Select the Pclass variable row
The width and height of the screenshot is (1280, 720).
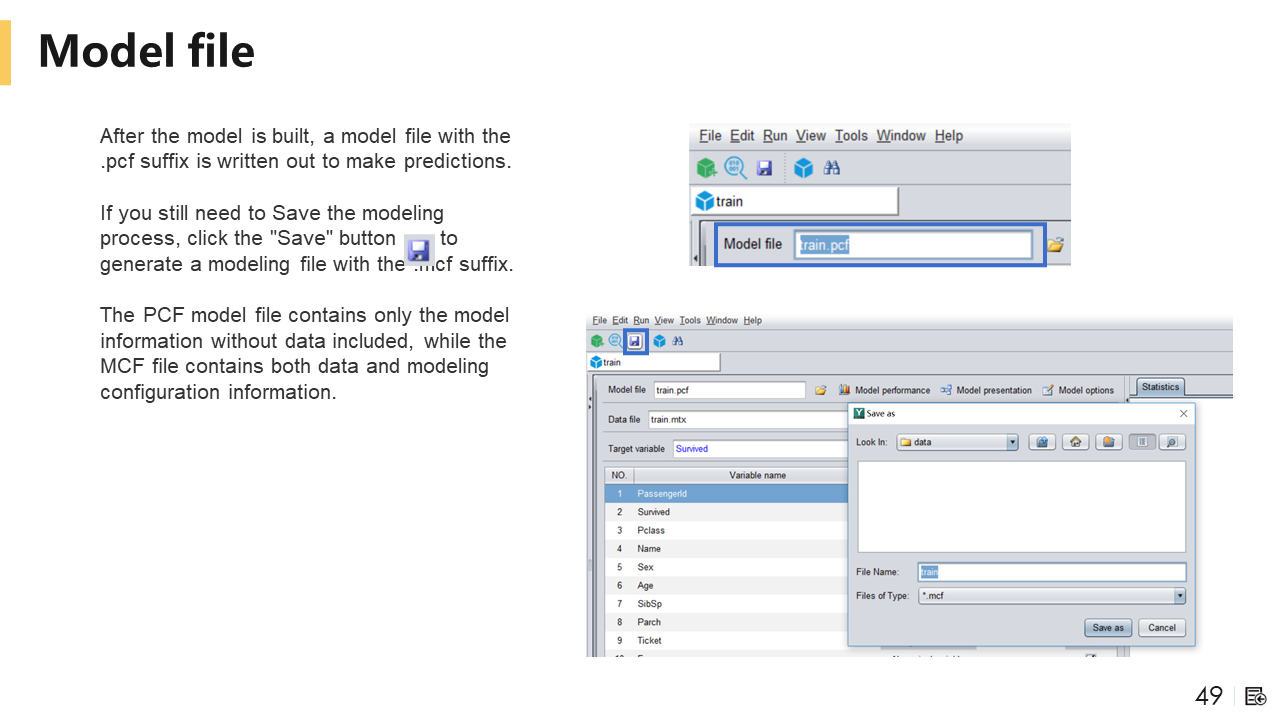point(726,530)
